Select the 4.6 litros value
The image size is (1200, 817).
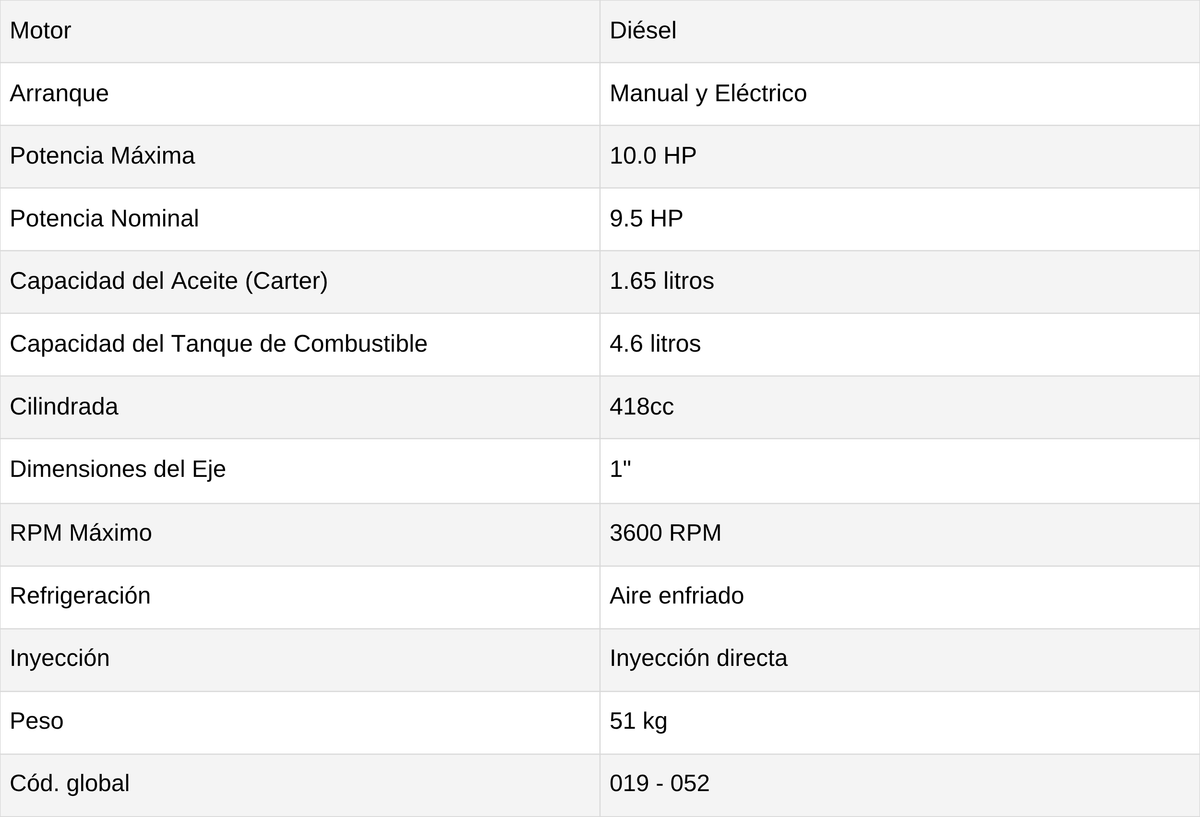click(x=655, y=344)
